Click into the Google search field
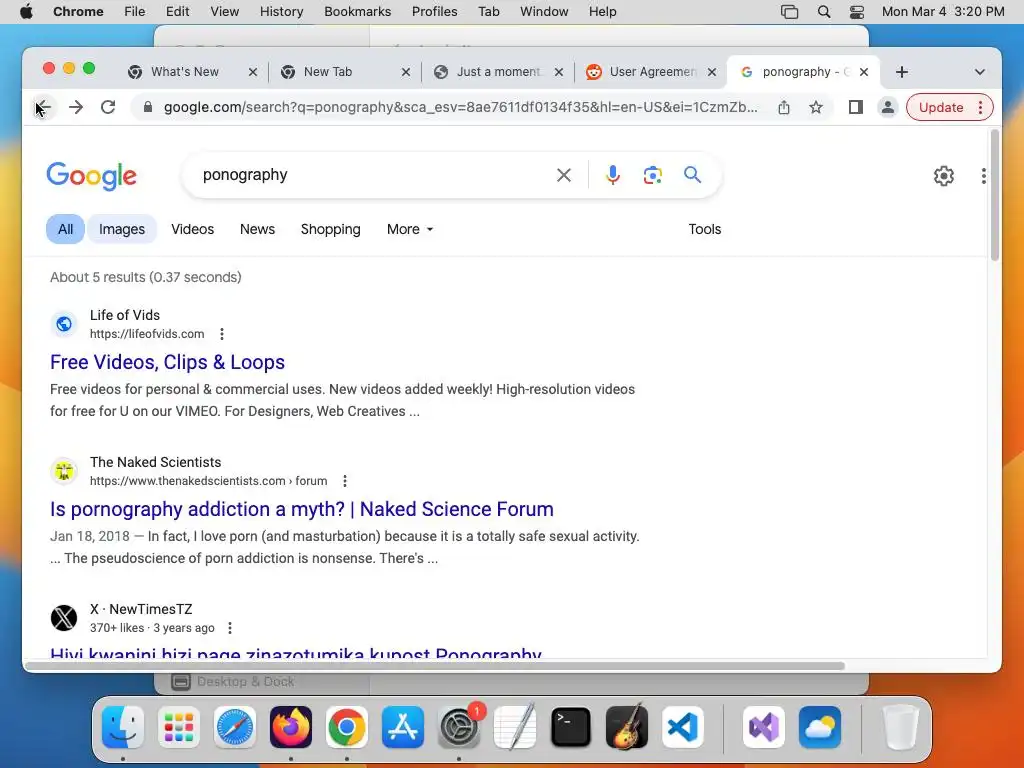Screen dimensions: 1024x768 [376, 175]
